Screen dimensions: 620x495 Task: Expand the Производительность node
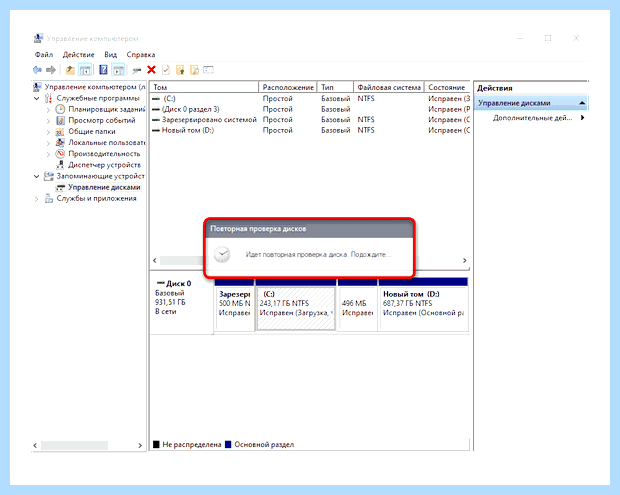tap(48, 154)
